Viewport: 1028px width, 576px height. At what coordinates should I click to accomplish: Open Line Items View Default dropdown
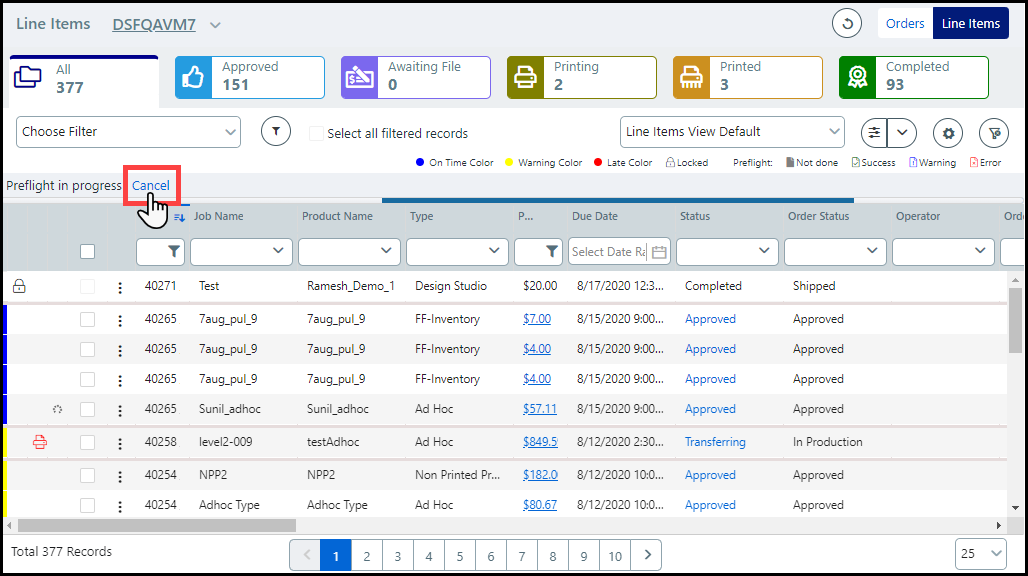click(x=732, y=131)
